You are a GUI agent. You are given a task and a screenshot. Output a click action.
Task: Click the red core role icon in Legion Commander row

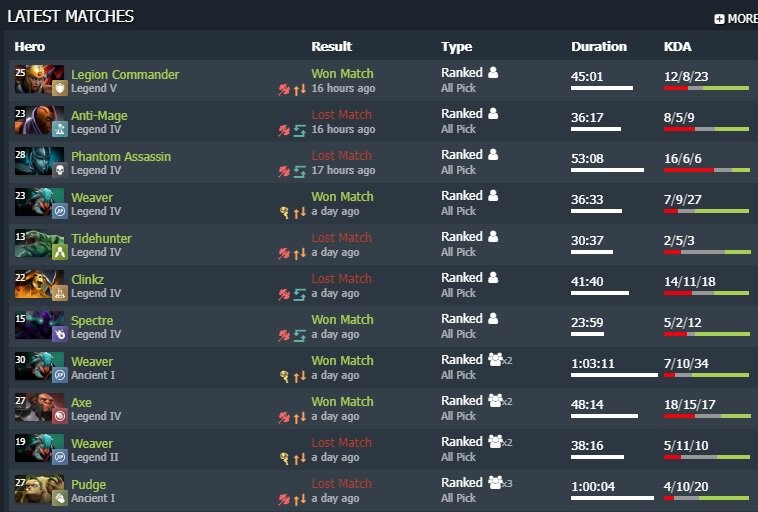(x=284, y=89)
